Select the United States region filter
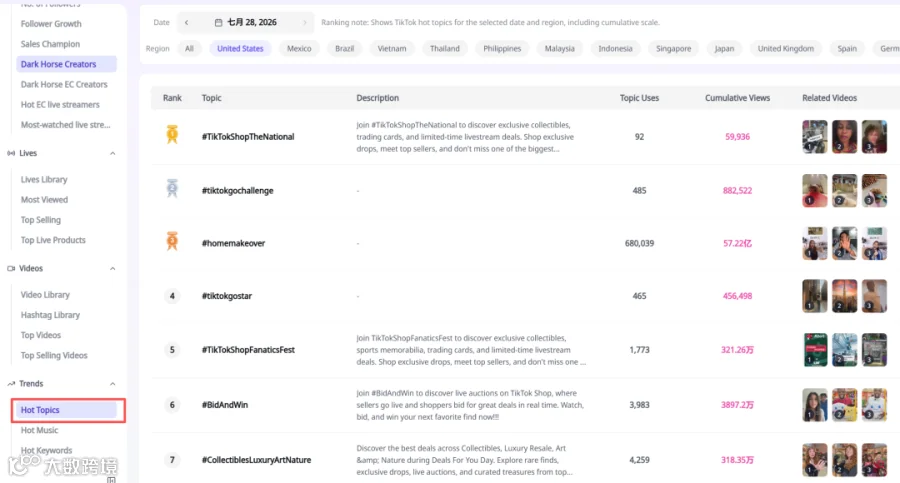 click(240, 49)
